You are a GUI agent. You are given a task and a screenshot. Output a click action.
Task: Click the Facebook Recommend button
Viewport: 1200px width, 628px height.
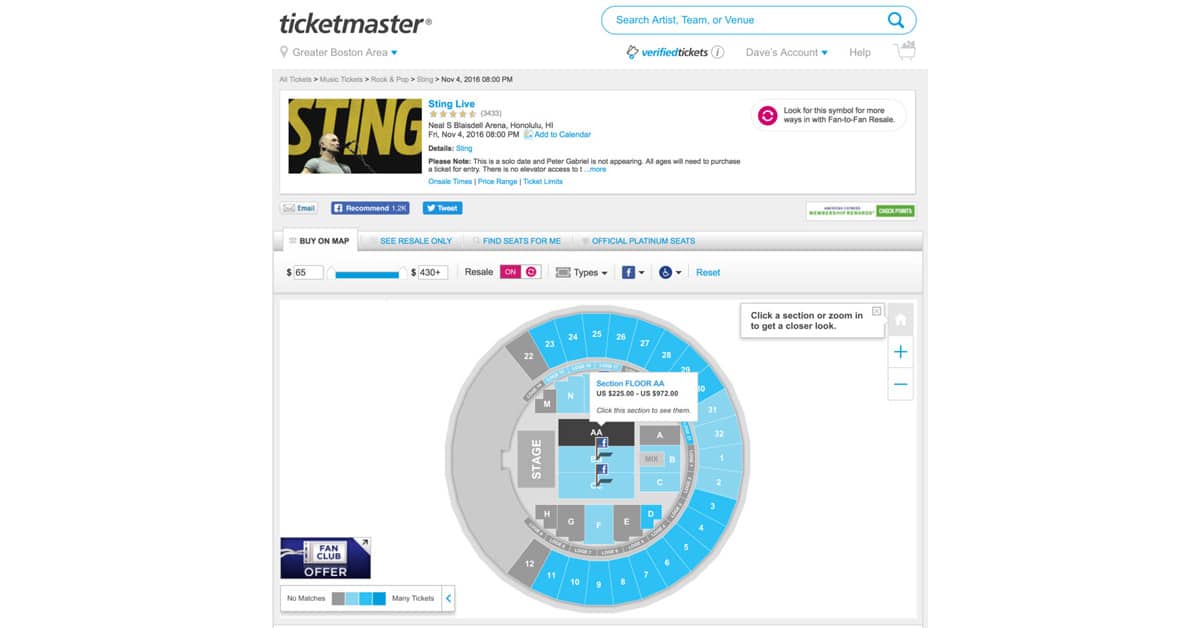pyautogui.click(x=370, y=208)
